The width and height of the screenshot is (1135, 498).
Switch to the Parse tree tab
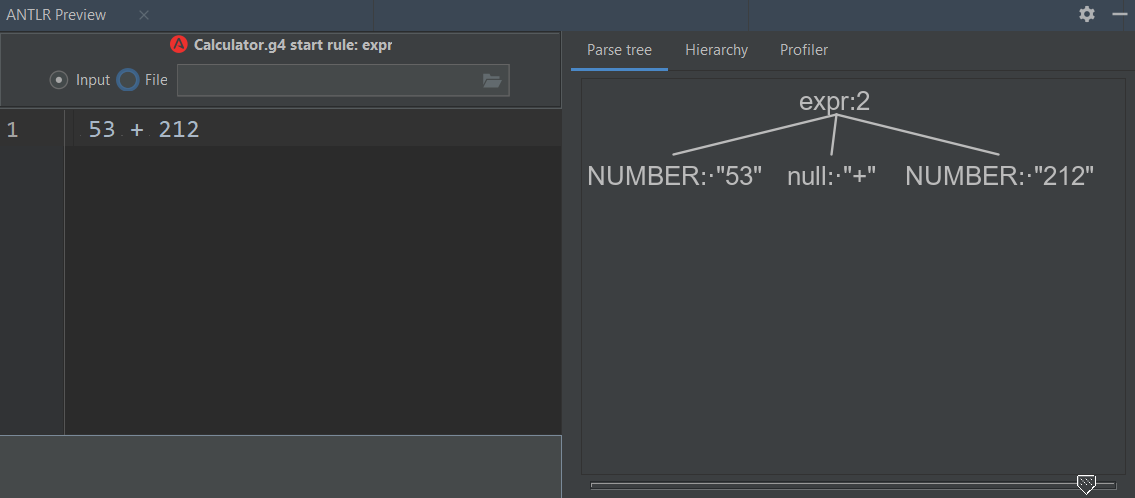pyautogui.click(x=619, y=50)
